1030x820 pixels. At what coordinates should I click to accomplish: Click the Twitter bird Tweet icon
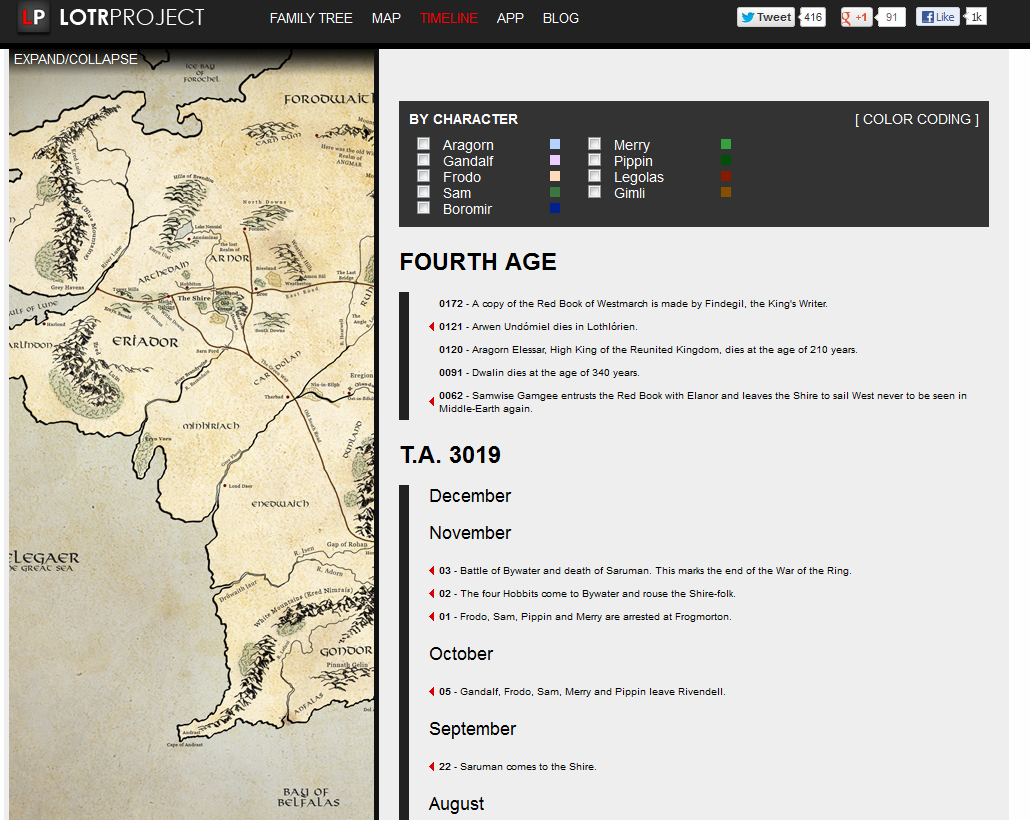pyautogui.click(x=748, y=16)
